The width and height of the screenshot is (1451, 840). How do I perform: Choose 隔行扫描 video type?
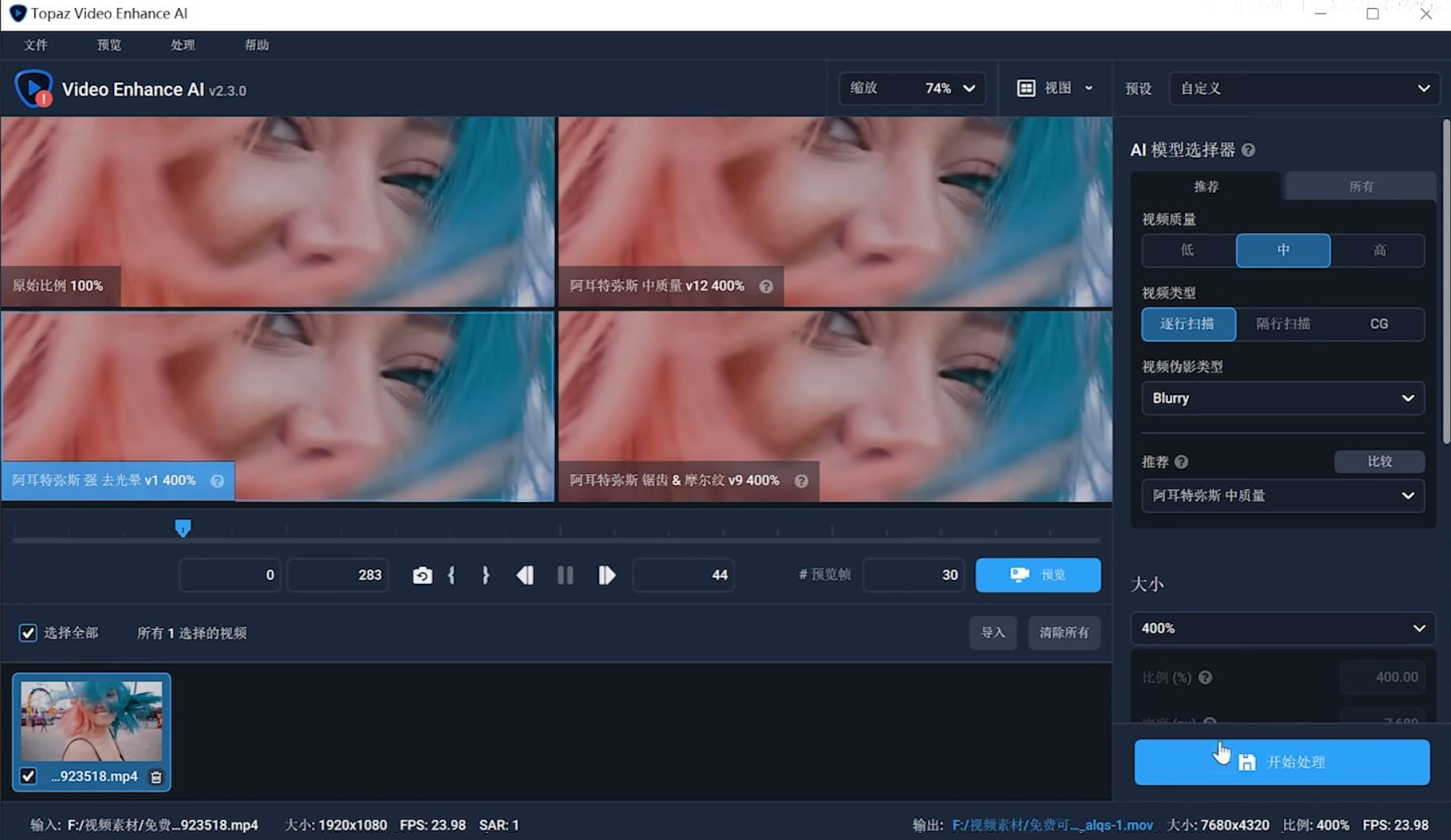1283,324
